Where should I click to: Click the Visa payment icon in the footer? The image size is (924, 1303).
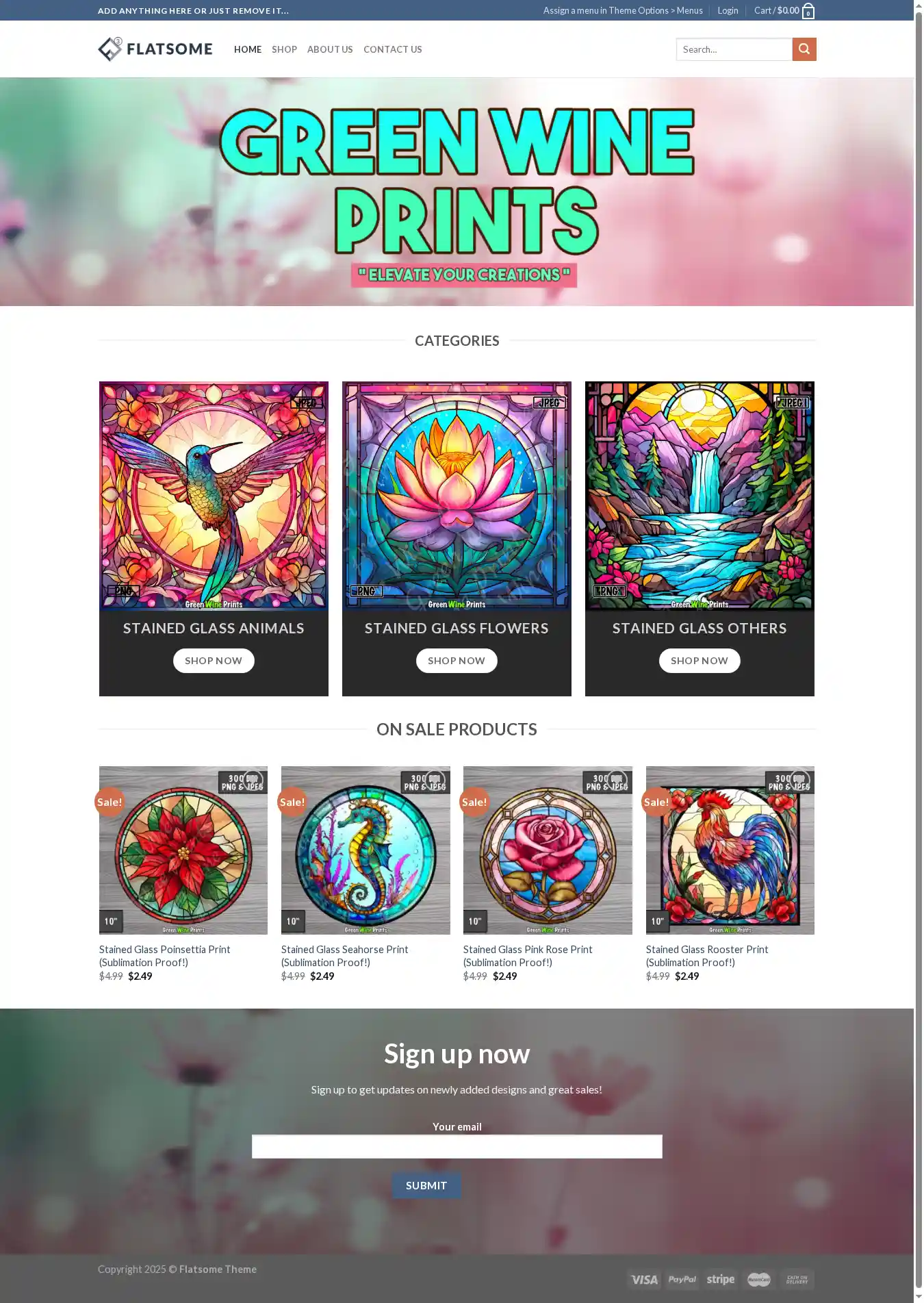coord(644,1279)
